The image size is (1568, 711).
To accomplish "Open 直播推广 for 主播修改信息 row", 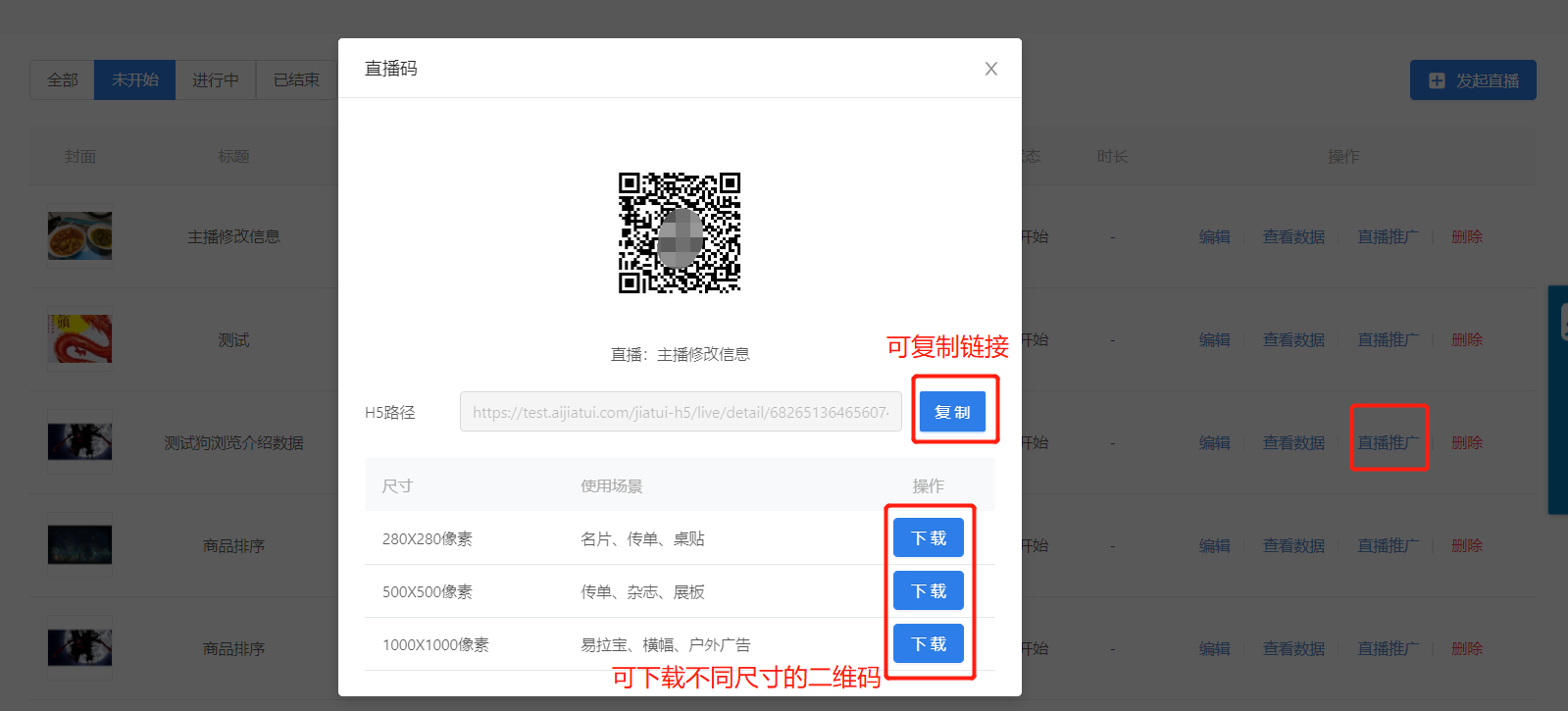I will click(1389, 236).
